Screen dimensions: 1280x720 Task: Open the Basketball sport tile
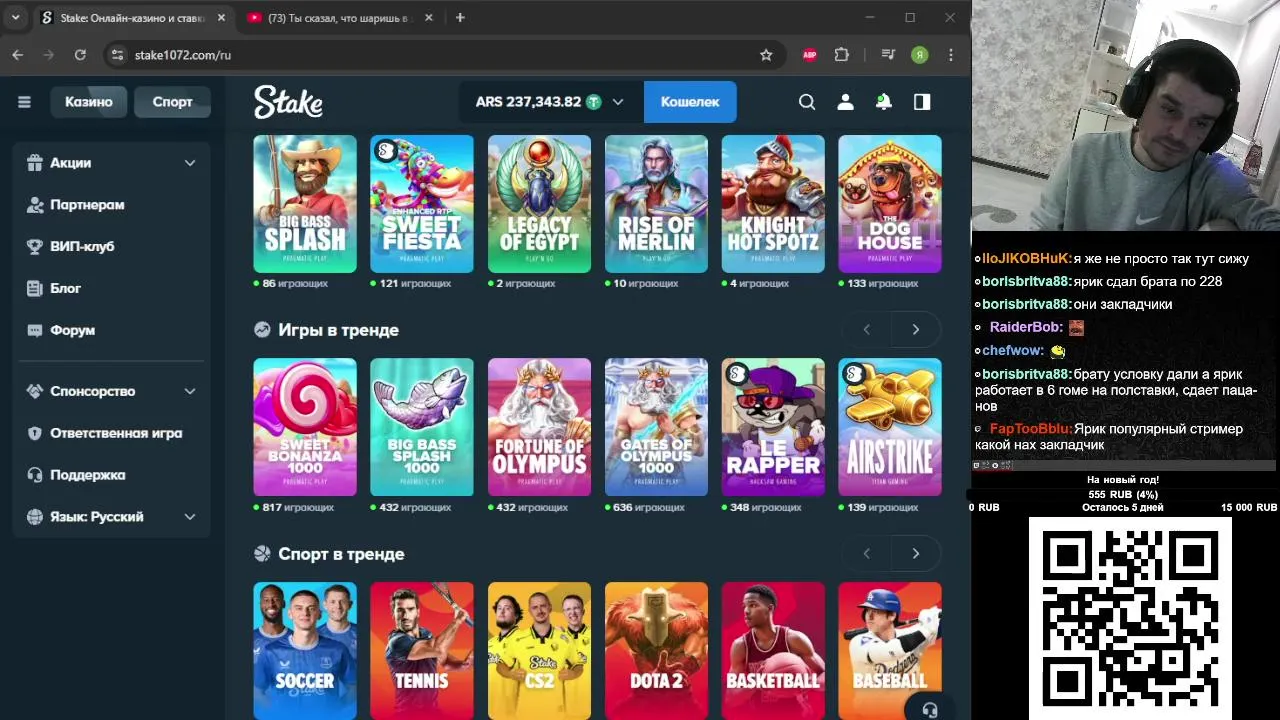(773, 651)
